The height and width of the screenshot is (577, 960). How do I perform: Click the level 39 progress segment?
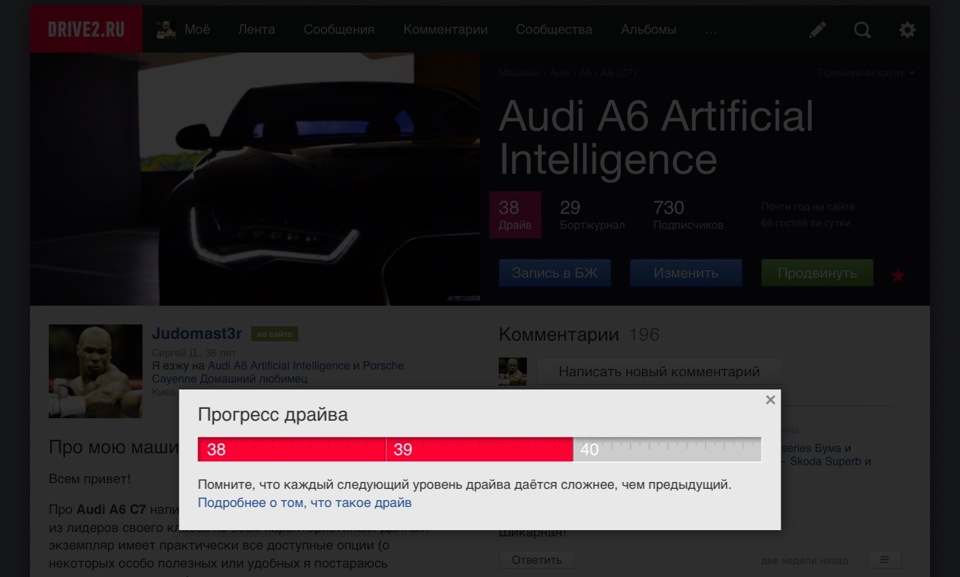pos(479,449)
